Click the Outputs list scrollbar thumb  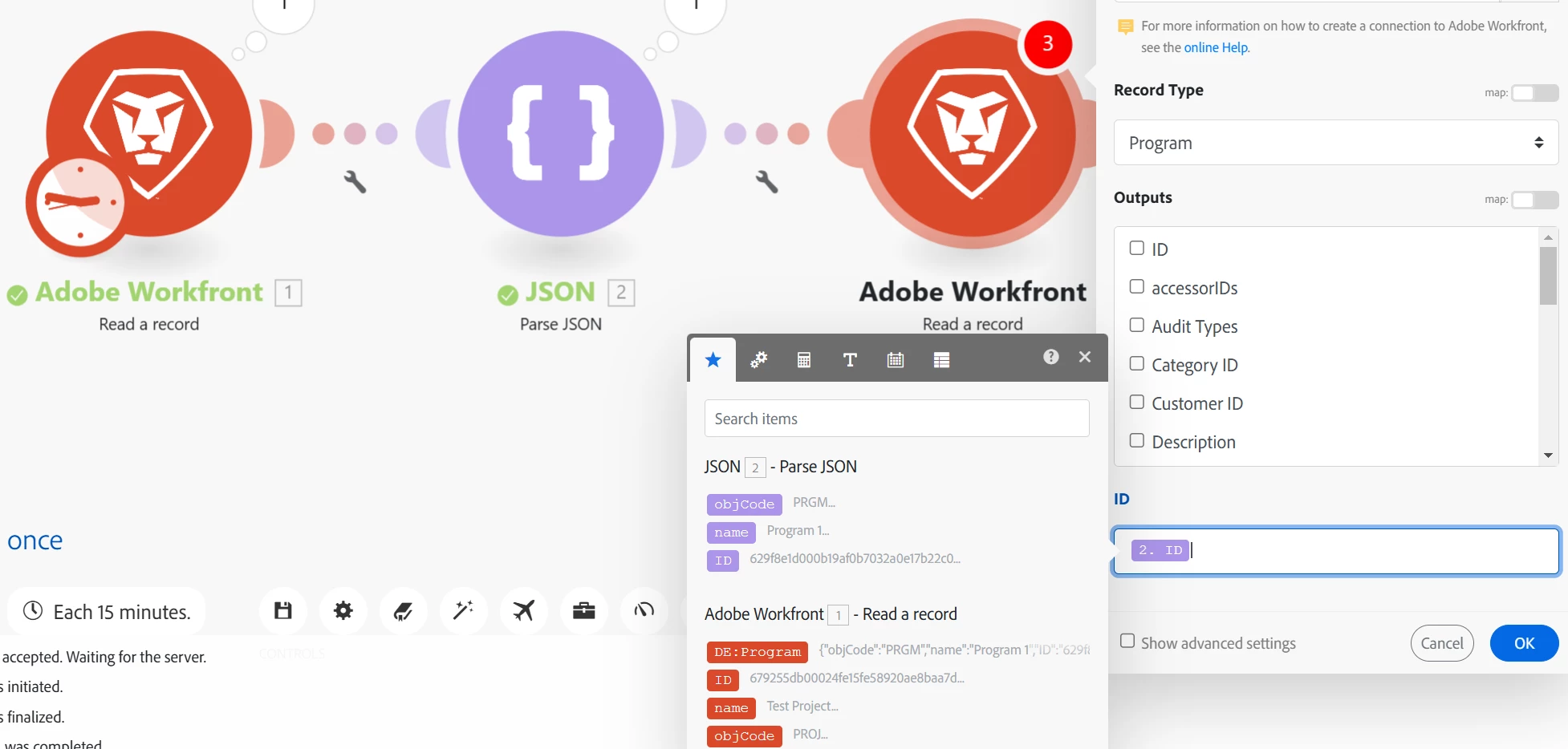pos(1548,276)
